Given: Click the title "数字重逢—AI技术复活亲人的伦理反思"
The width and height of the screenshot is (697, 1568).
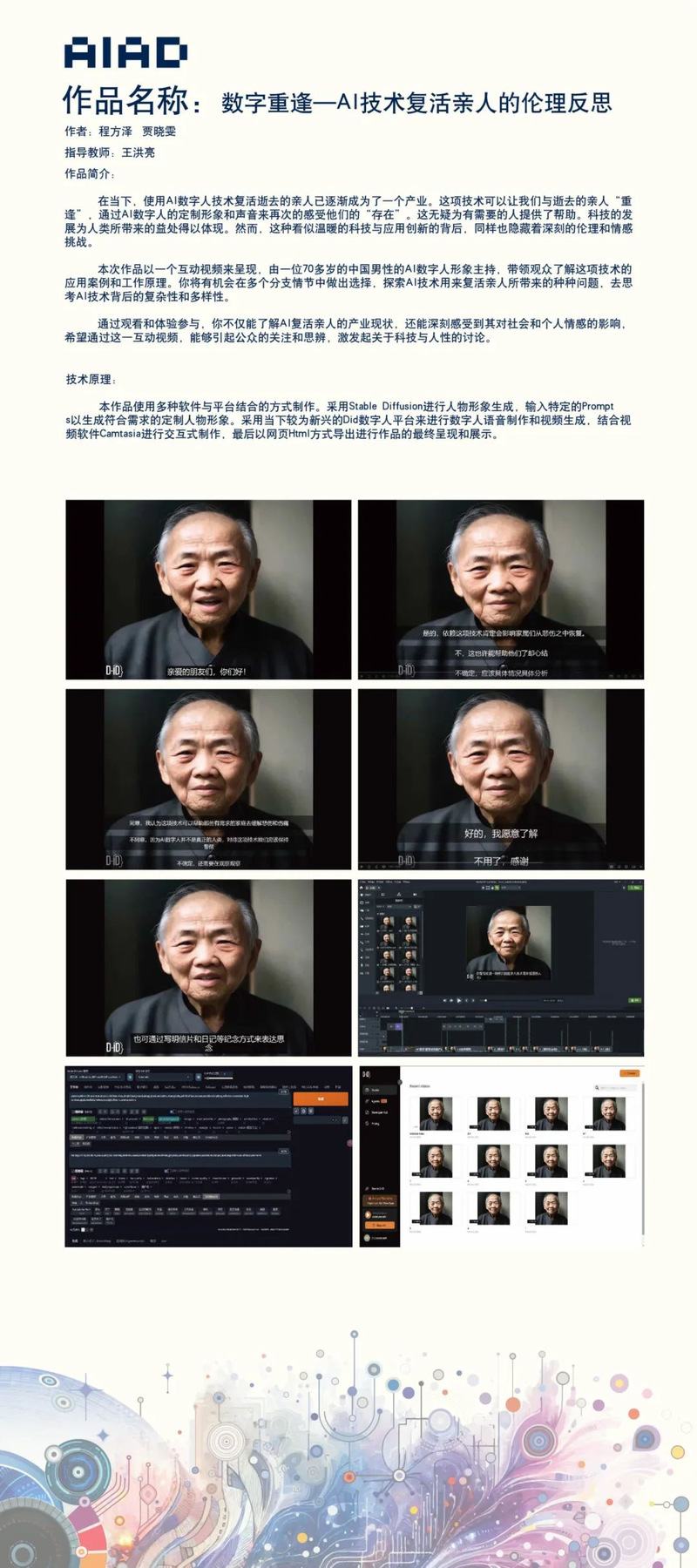Looking at the screenshot, I should tap(416, 103).
